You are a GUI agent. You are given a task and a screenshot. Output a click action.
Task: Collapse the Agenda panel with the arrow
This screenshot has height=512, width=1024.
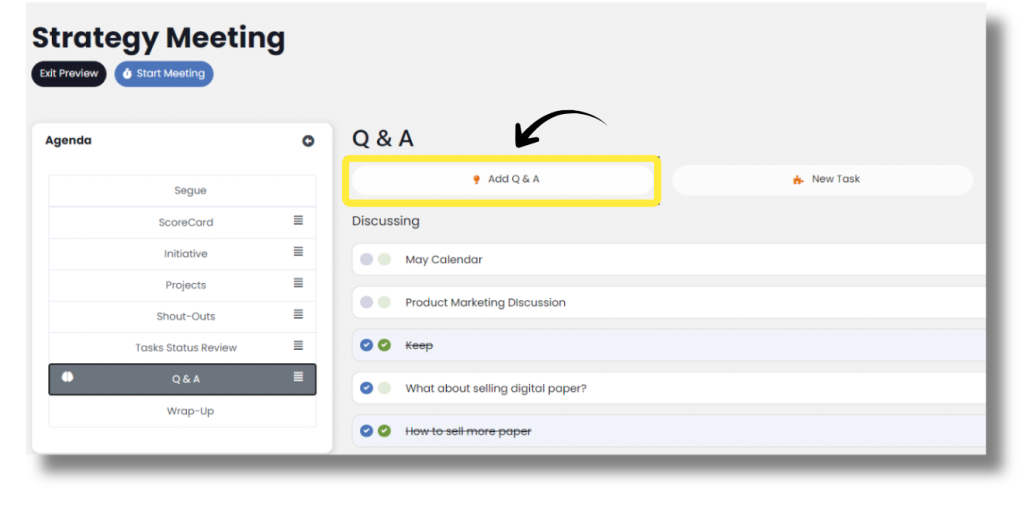coord(308,142)
